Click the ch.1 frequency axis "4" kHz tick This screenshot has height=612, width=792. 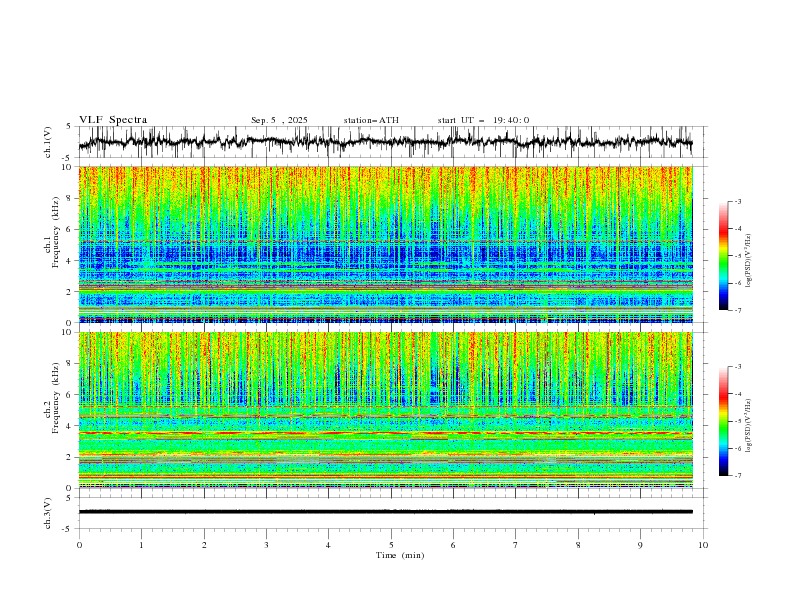(70, 261)
